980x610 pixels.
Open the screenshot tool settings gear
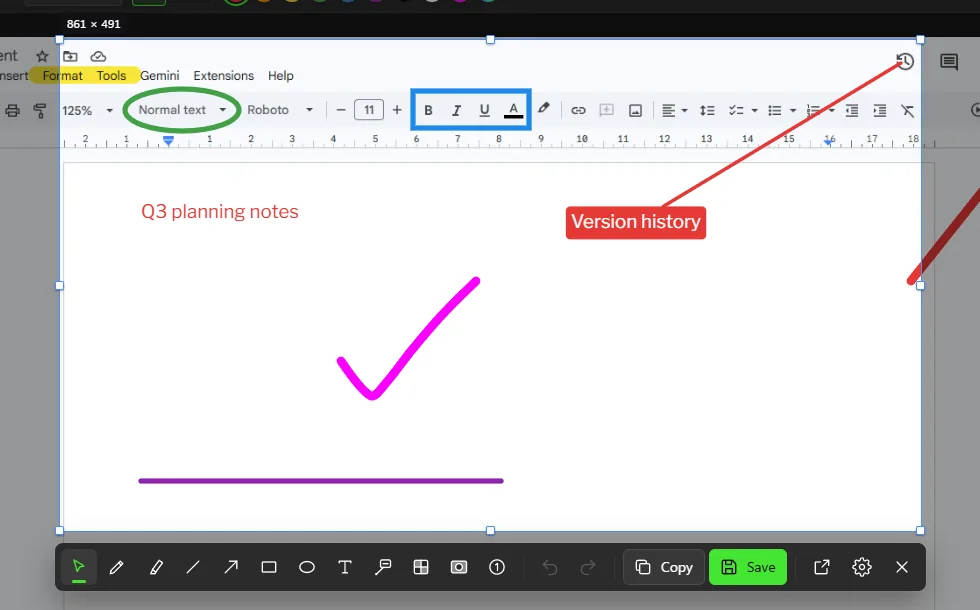pyautogui.click(x=862, y=567)
